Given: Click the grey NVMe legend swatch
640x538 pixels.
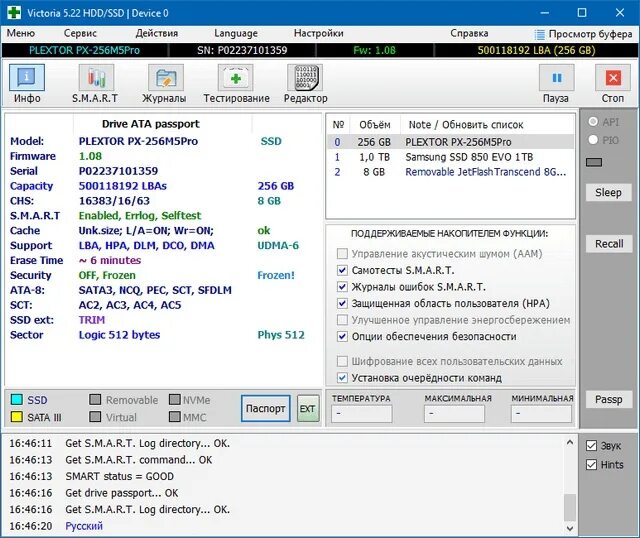Looking at the screenshot, I should (175, 400).
